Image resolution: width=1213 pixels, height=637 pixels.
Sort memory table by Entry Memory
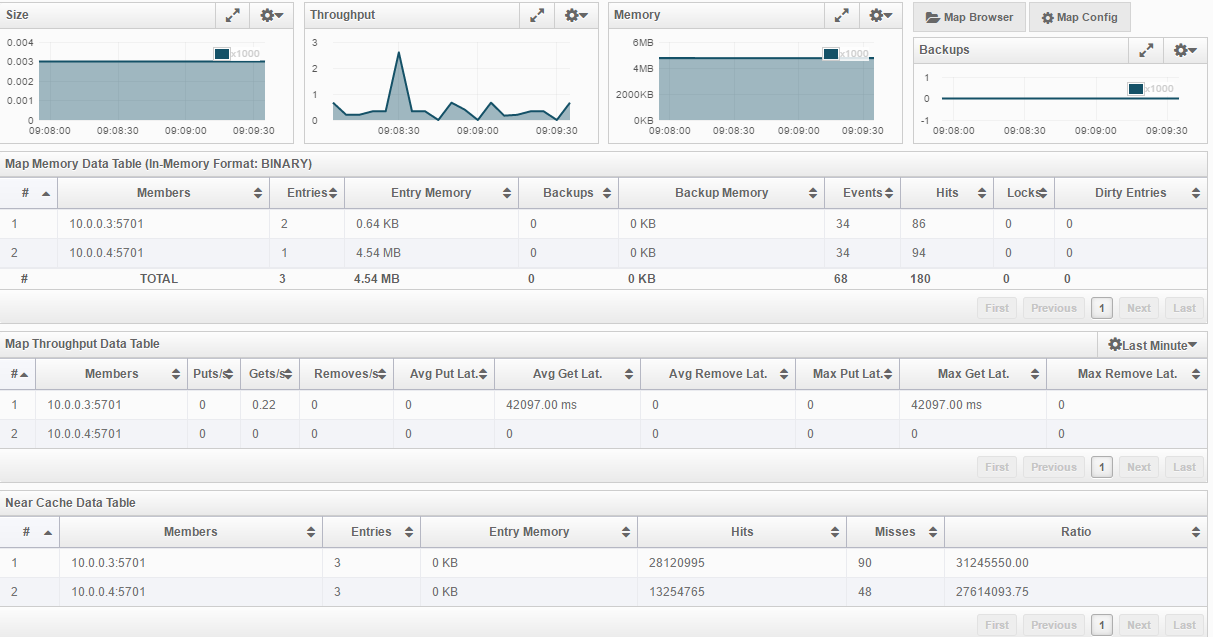pyautogui.click(x=432, y=193)
